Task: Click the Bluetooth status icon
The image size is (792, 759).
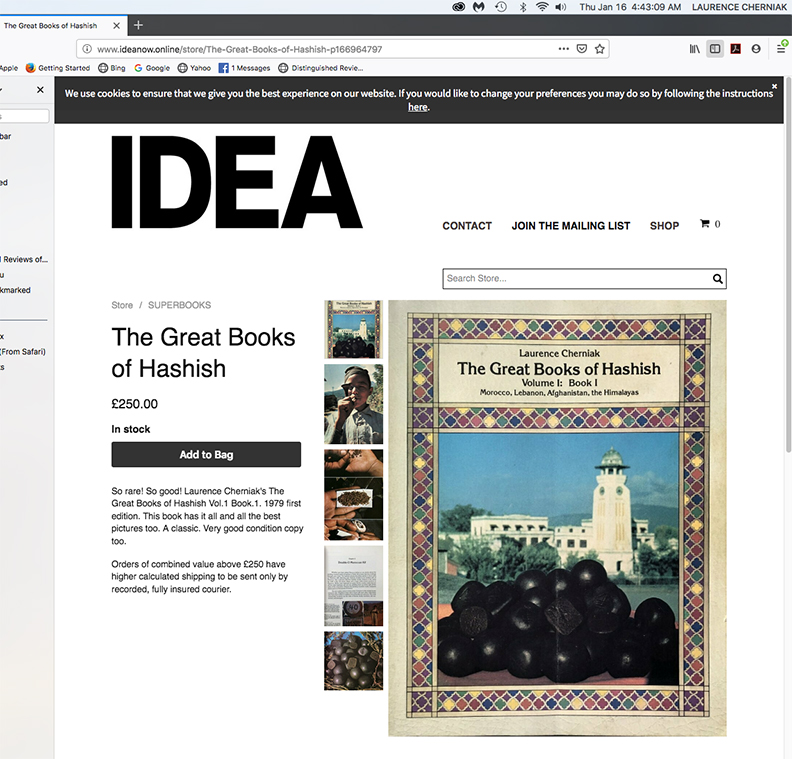Action: pos(523,7)
